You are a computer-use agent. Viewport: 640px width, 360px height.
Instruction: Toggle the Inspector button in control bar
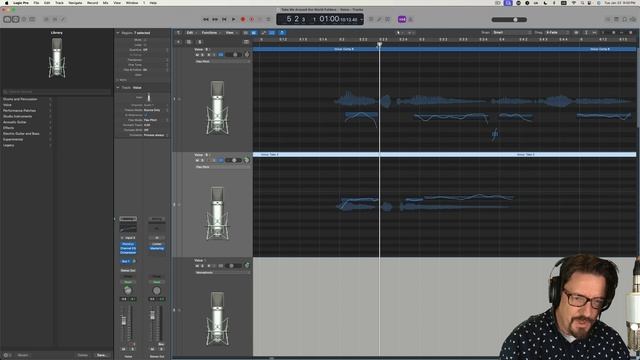15,19
